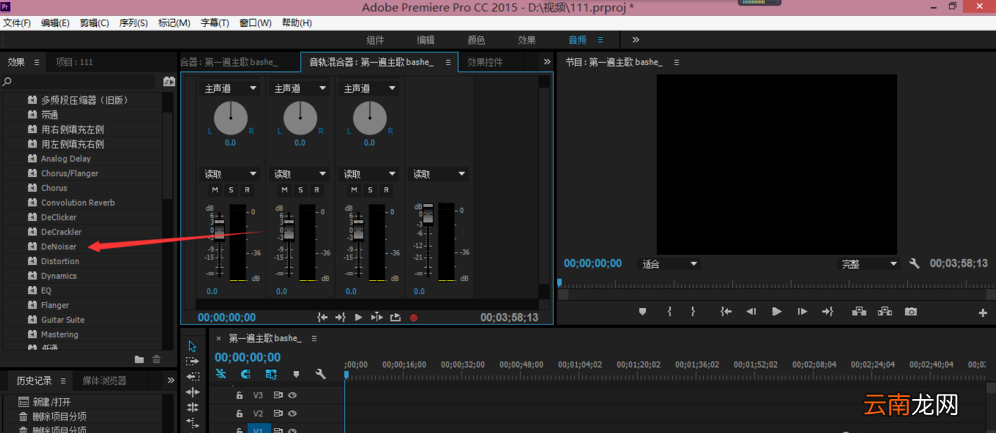Mute the first mixer track
The image size is (996, 433).
215,190
